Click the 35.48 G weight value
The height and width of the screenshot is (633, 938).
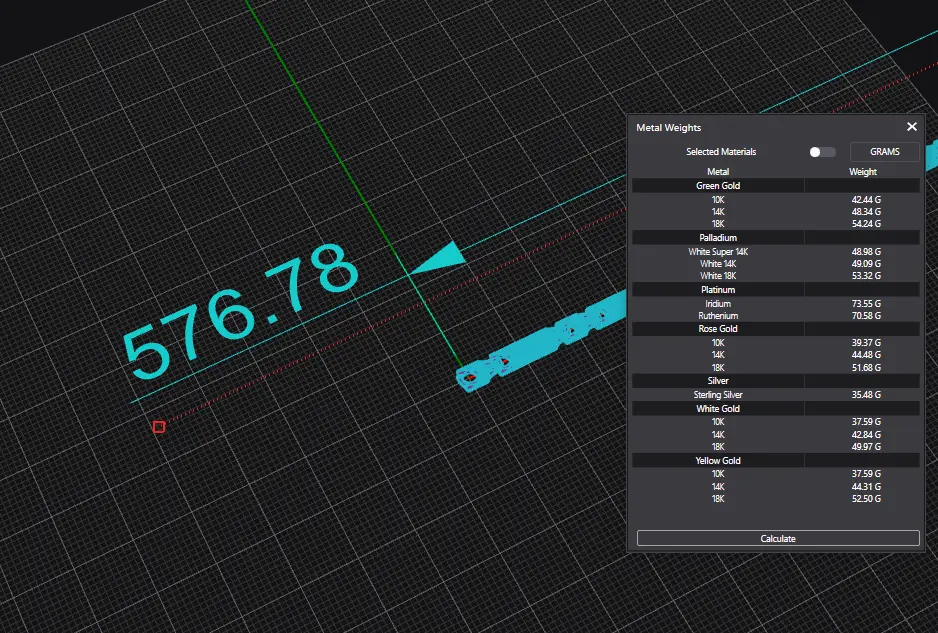point(866,395)
